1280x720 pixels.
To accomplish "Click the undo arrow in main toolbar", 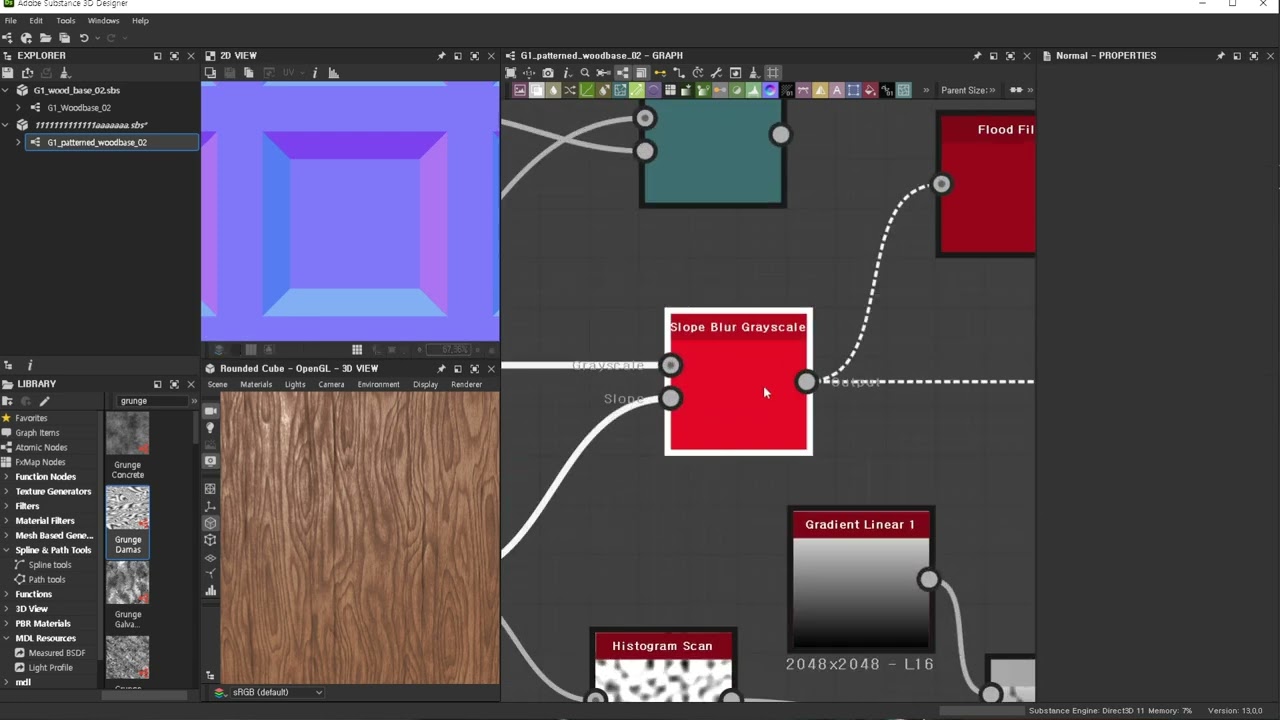I will [x=84, y=38].
